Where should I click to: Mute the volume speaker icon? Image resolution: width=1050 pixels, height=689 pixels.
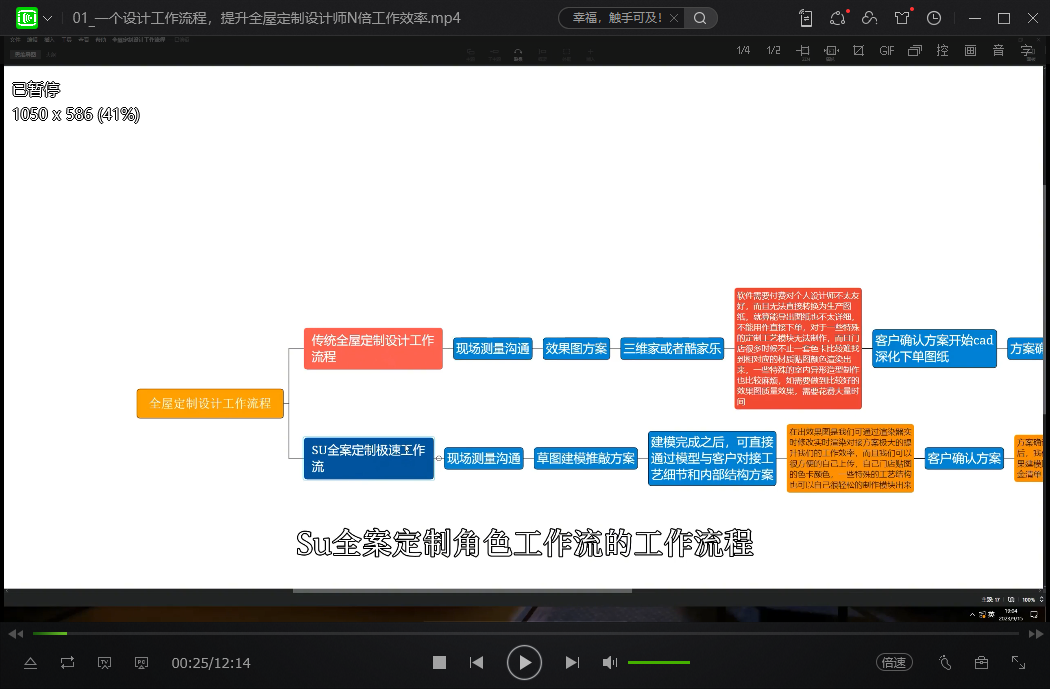[609, 662]
